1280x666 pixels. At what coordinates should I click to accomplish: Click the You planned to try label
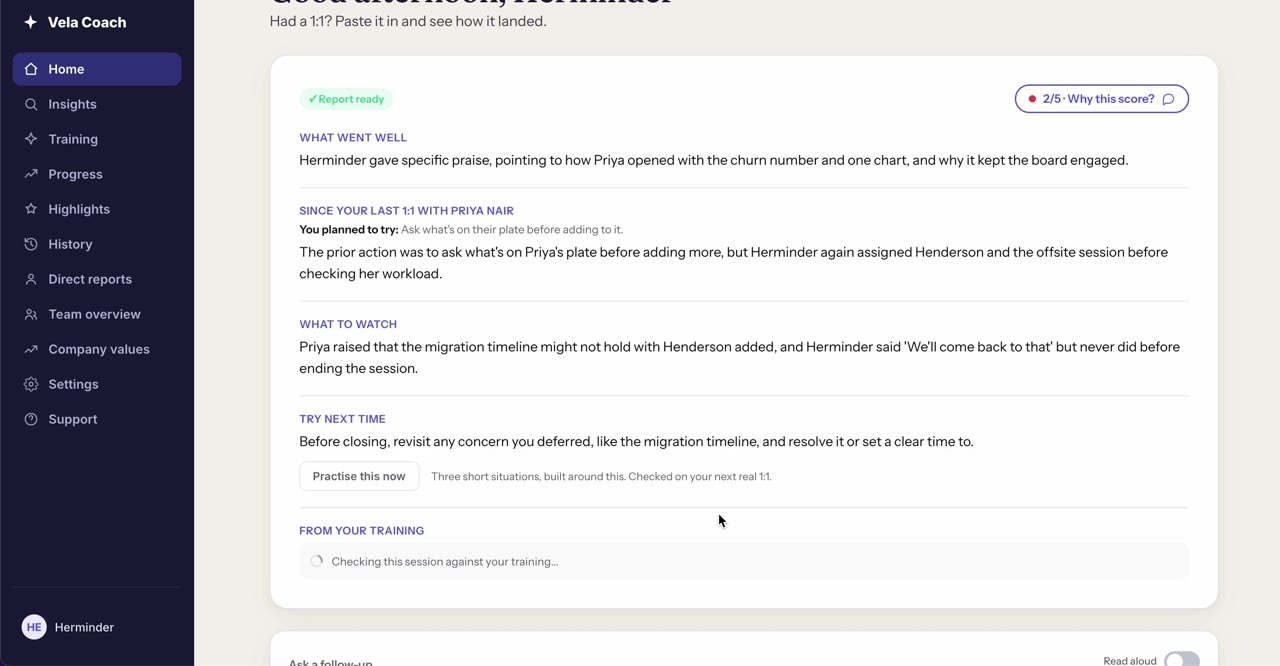[348, 230]
